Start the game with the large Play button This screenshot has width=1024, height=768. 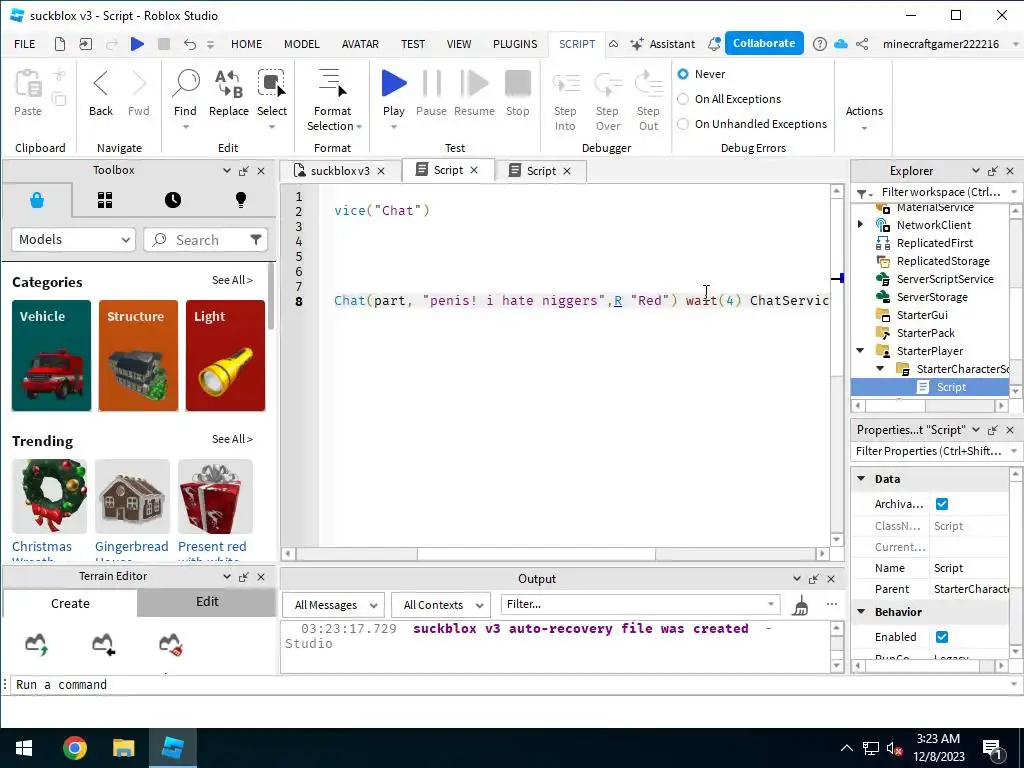[x=394, y=84]
